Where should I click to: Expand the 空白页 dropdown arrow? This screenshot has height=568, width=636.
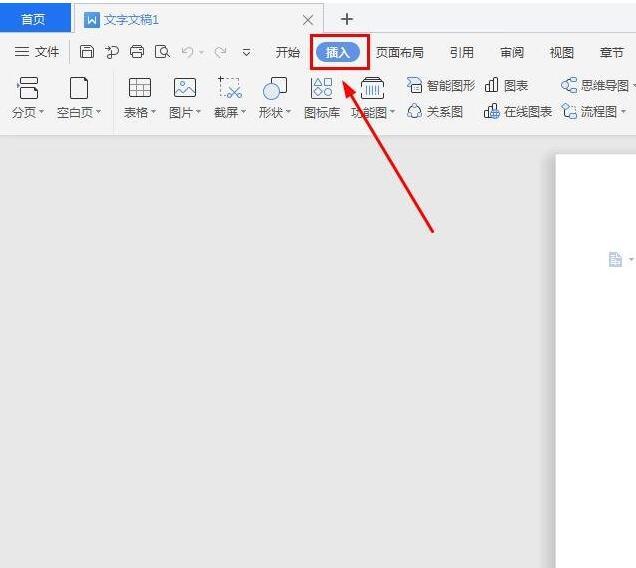tap(99, 112)
